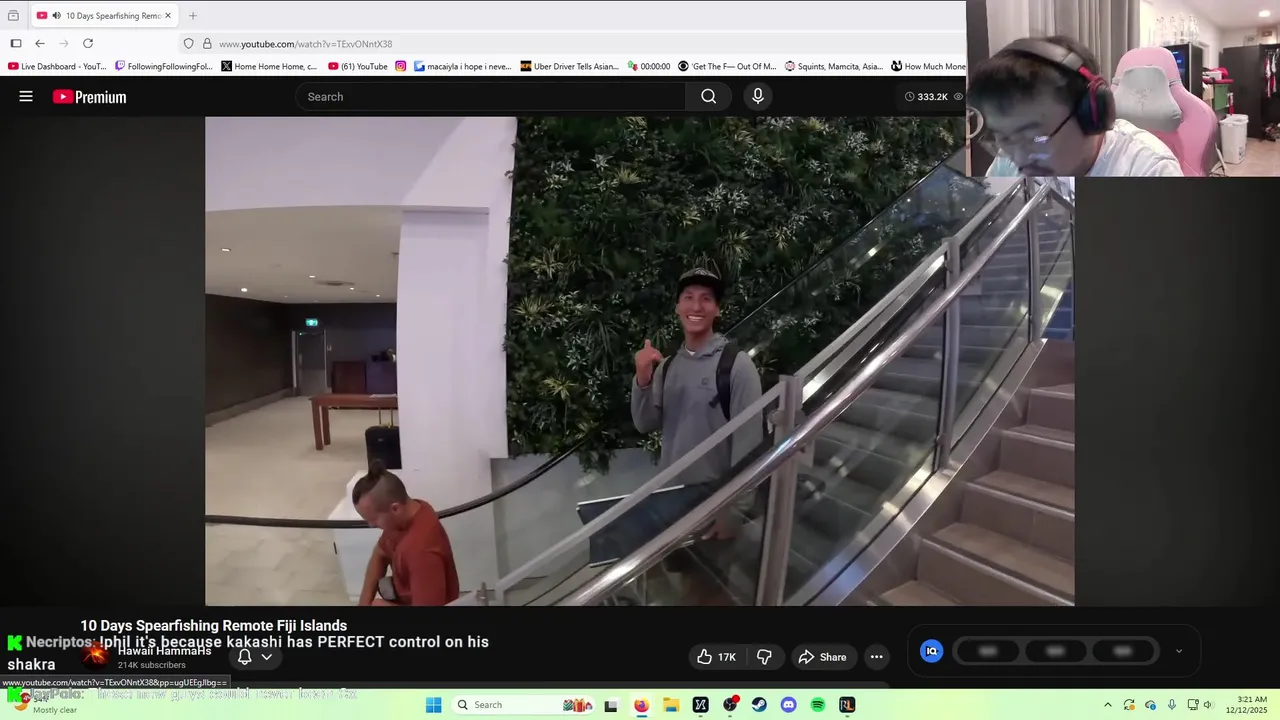Click the 333.2K viewer count indicator
The image size is (1280, 720).
click(933, 97)
